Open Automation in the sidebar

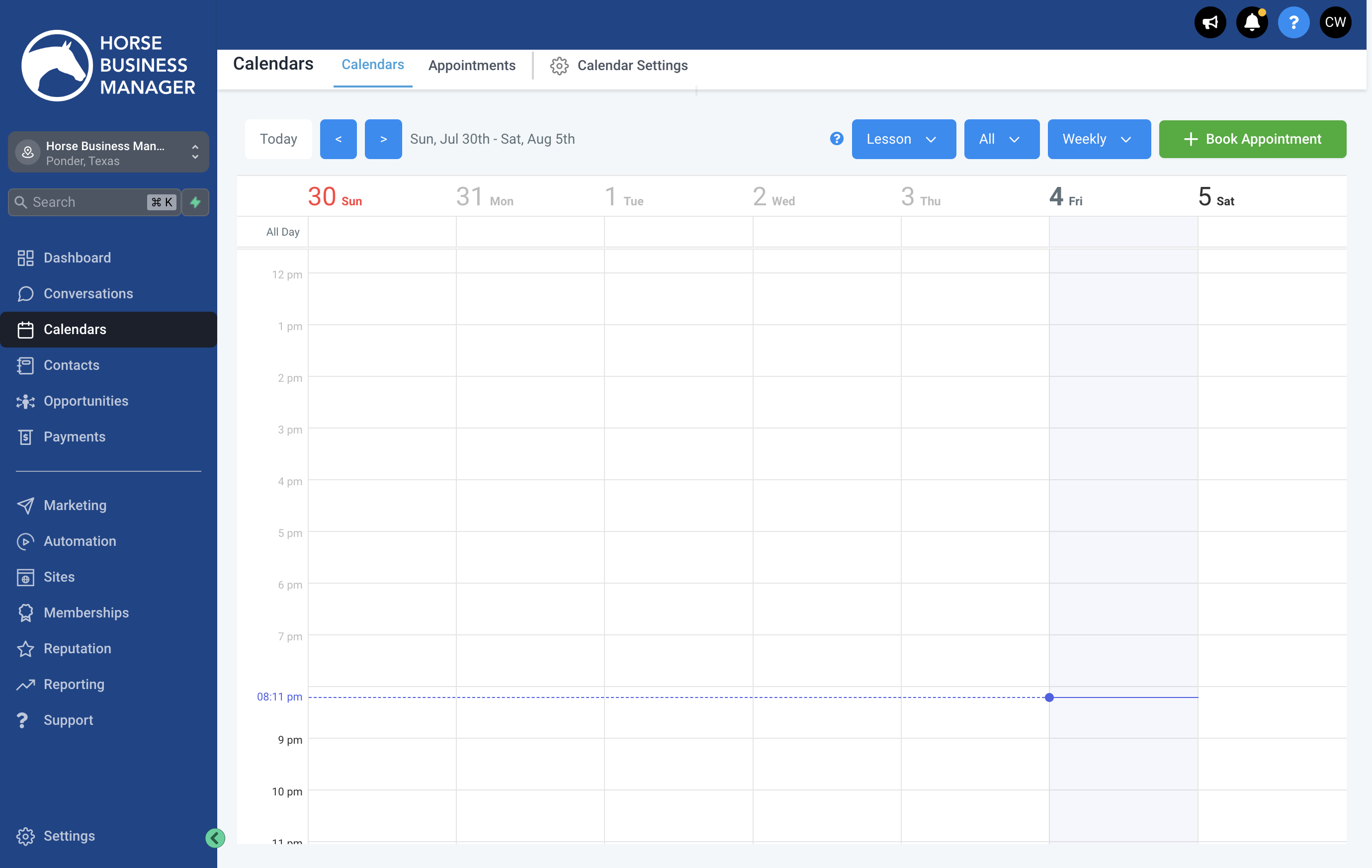pyautogui.click(x=108, y=541)
